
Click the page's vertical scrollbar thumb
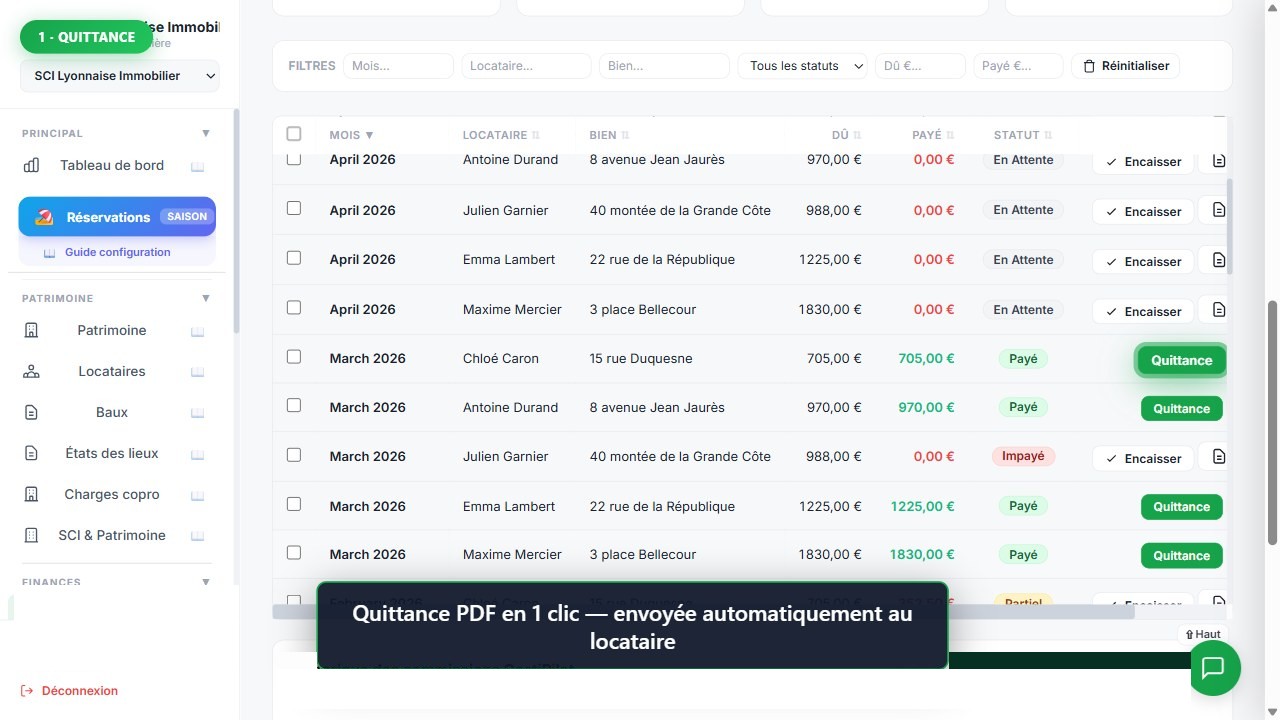click(1272, 422)
